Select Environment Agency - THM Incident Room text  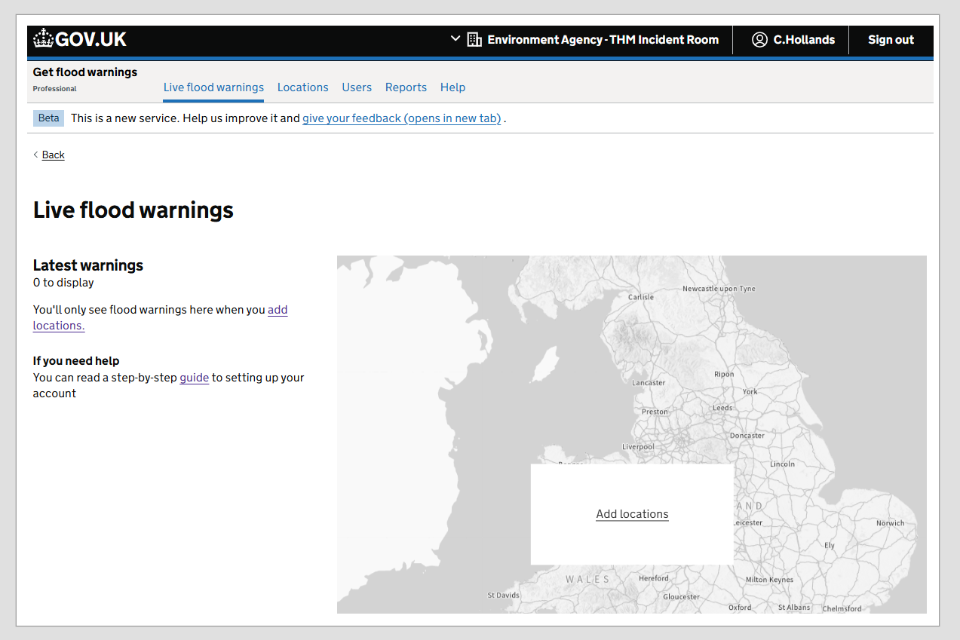pyautogui.click(x=602, y=40)
